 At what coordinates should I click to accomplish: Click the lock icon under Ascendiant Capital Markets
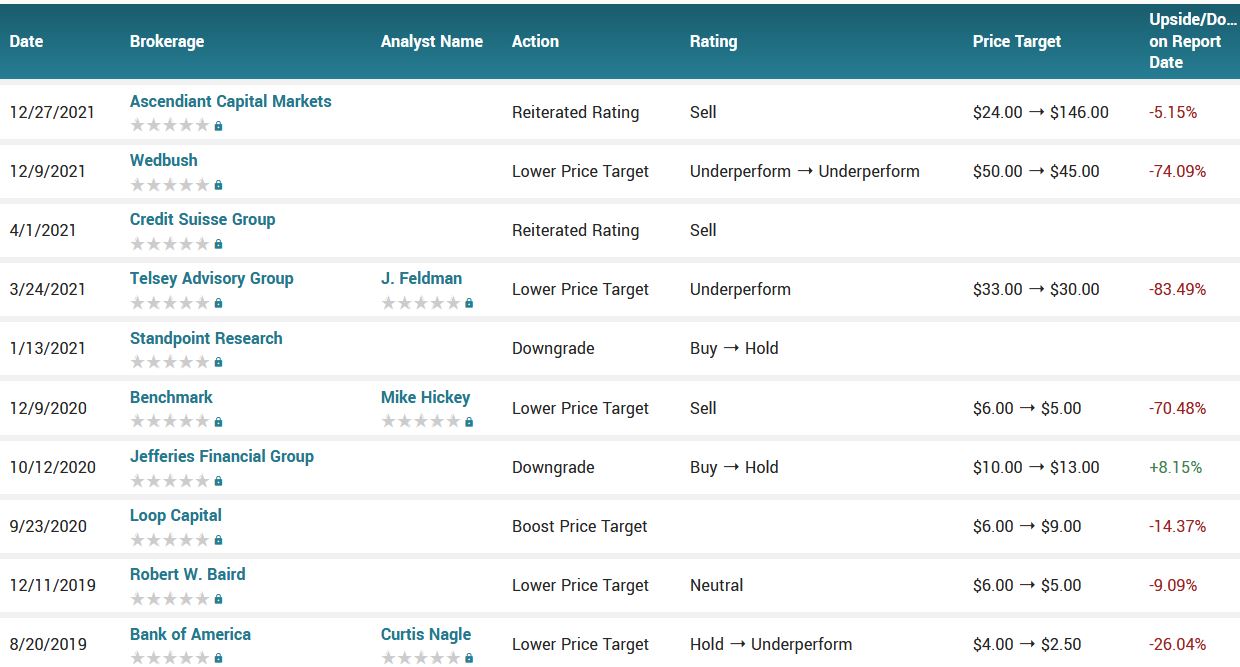219,126
